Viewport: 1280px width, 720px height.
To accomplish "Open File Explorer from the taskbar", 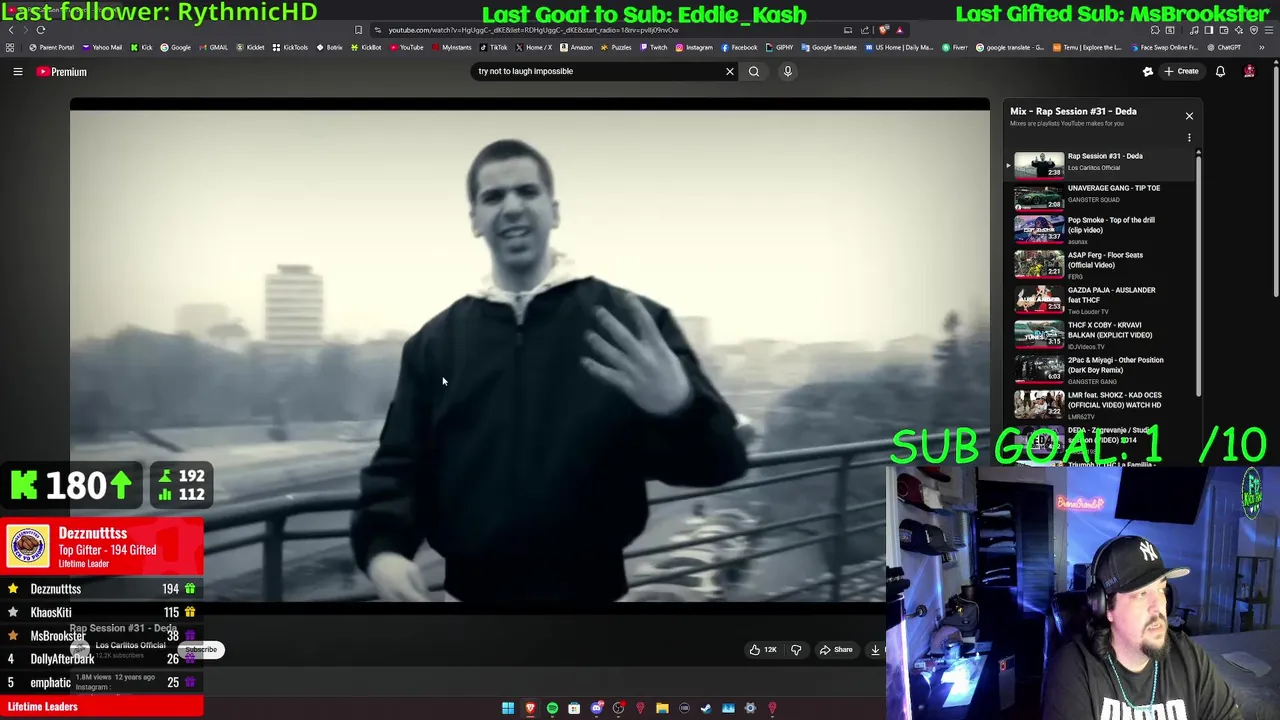I will 662,708.
